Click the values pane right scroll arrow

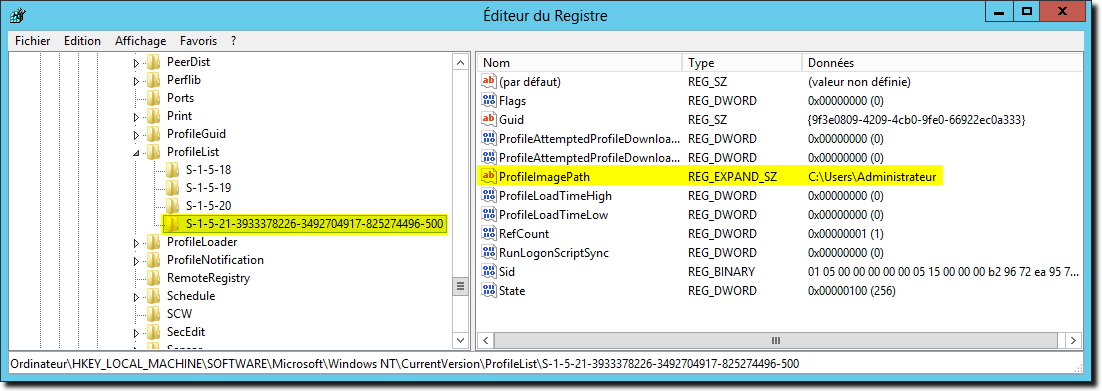(1074, 340)
